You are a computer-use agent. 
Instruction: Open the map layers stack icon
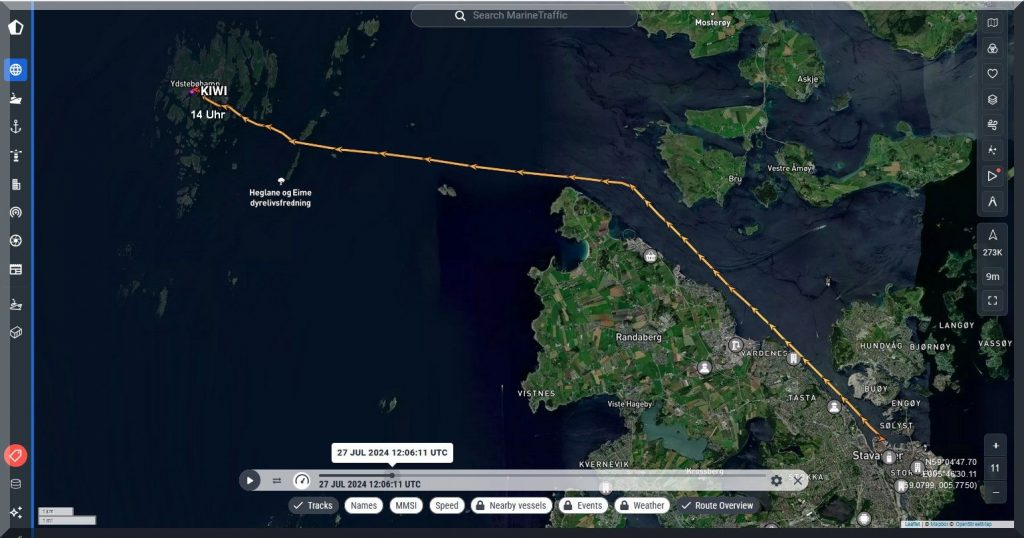992,99
